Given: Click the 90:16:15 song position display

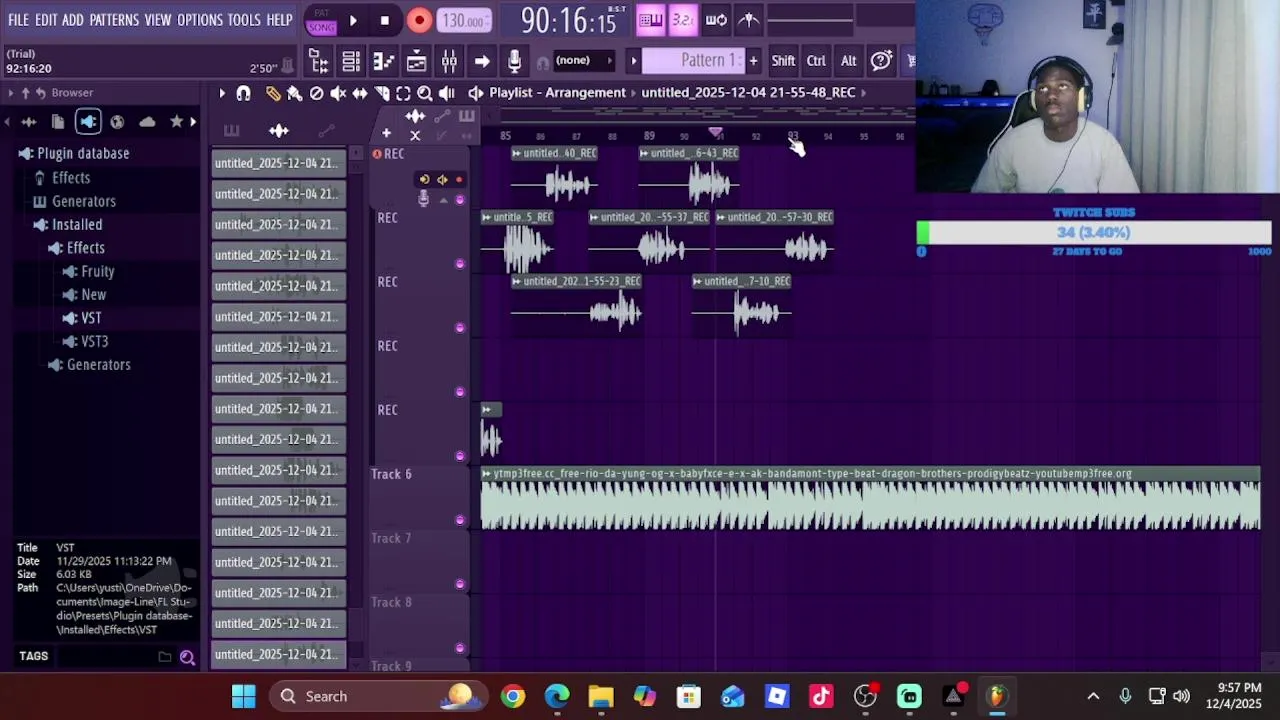Looking at the screenshot, I should pos(568,20).
